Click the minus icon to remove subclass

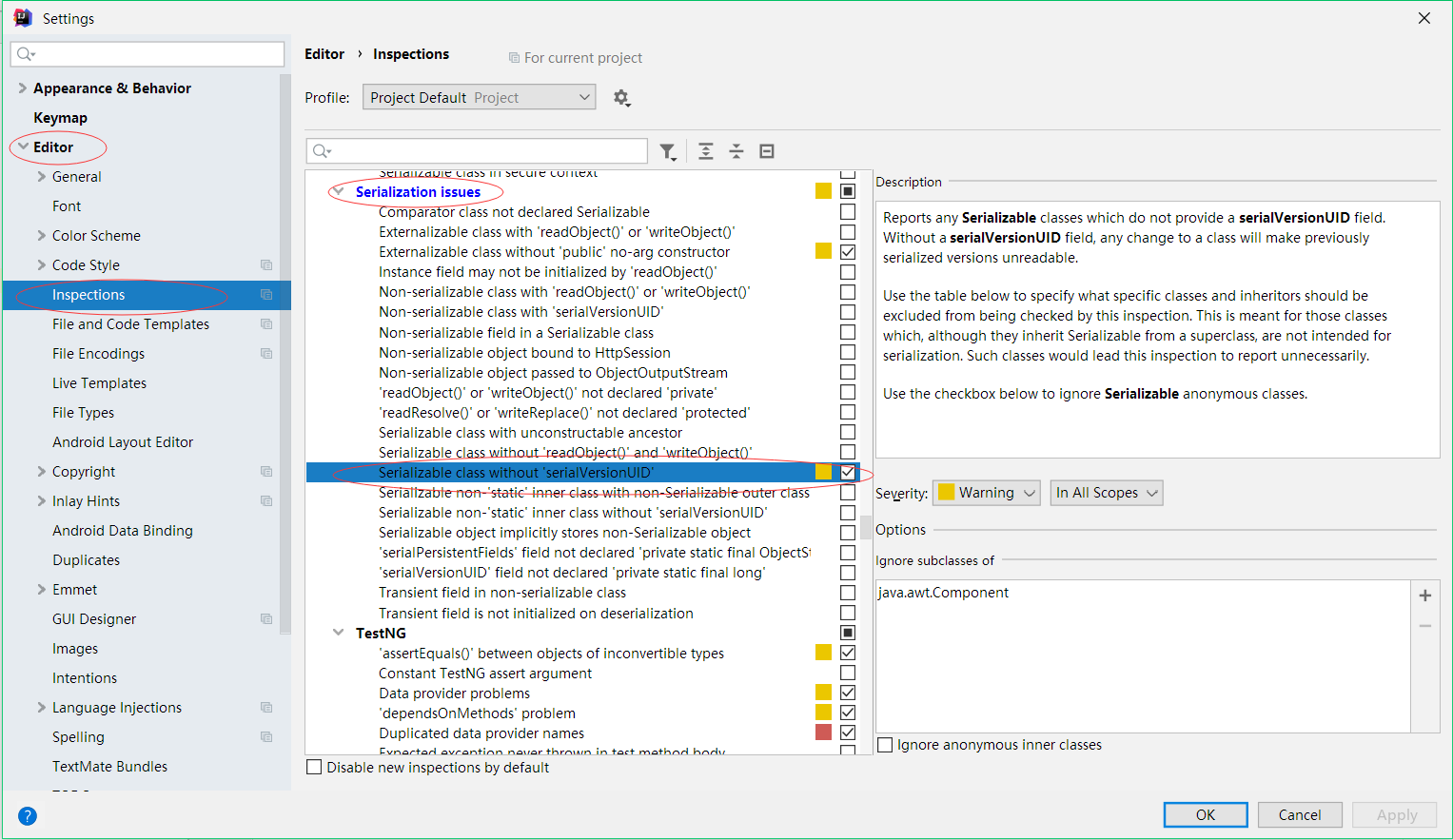(x=1425, y=626)
